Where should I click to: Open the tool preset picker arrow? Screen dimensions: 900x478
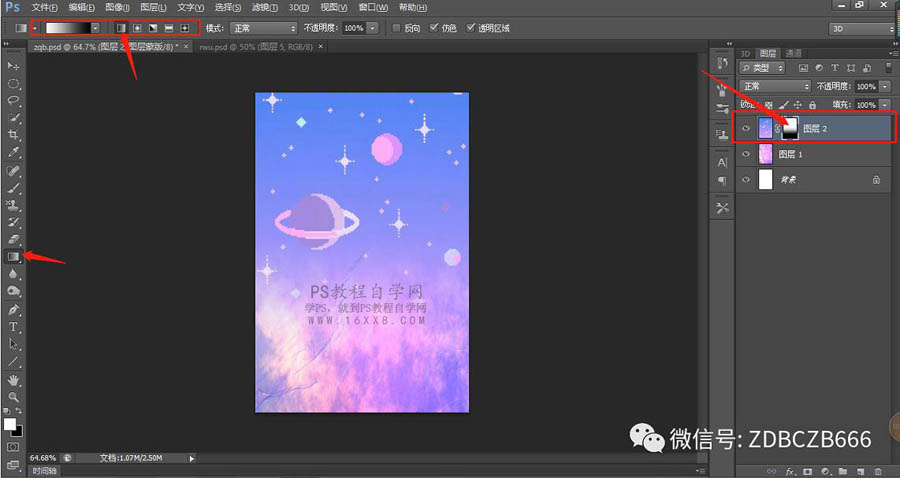34,28
